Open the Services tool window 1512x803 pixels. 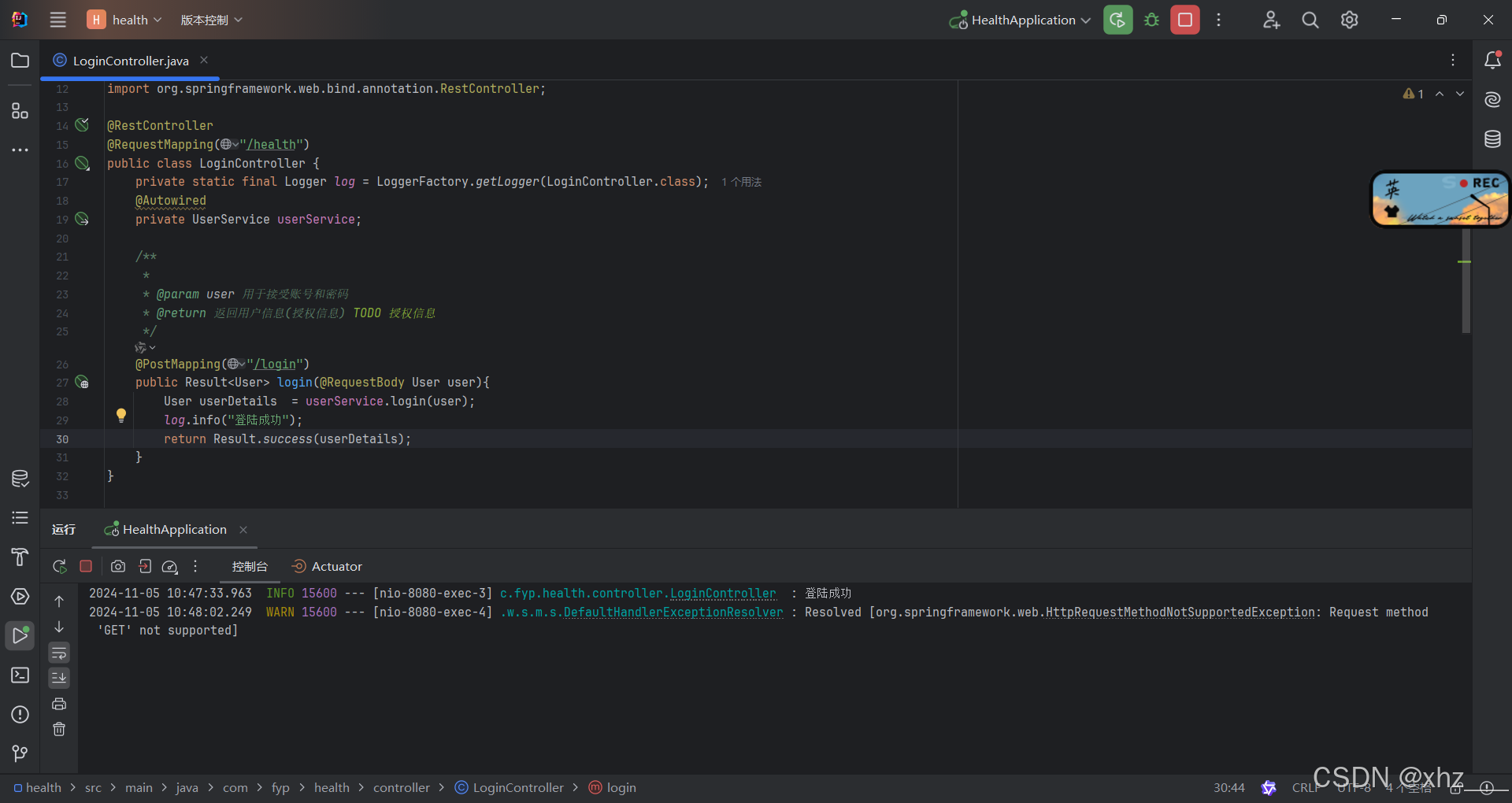[x=20, y=597]
